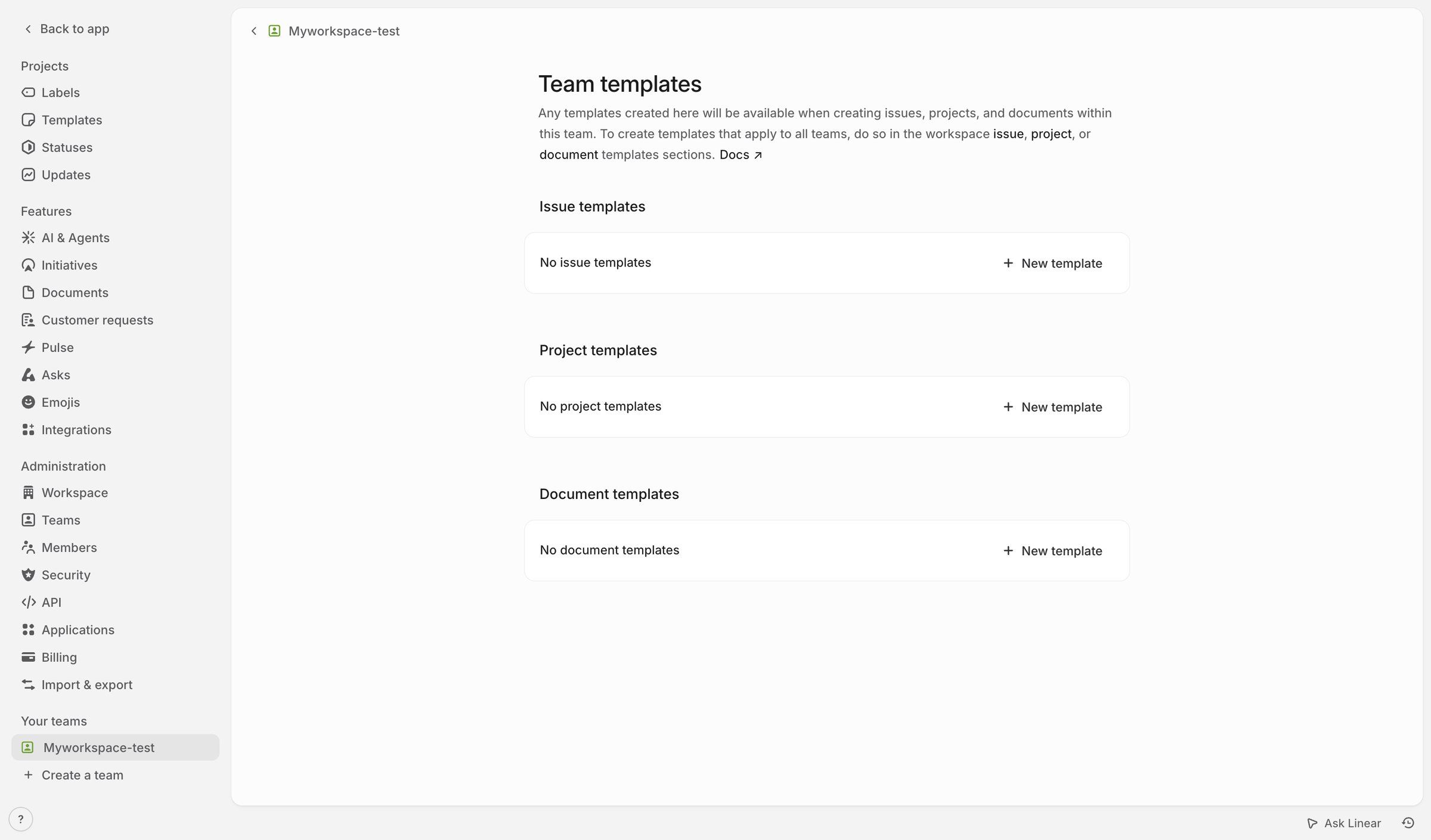Click the Billing card icon

click(x=28, y=657)
